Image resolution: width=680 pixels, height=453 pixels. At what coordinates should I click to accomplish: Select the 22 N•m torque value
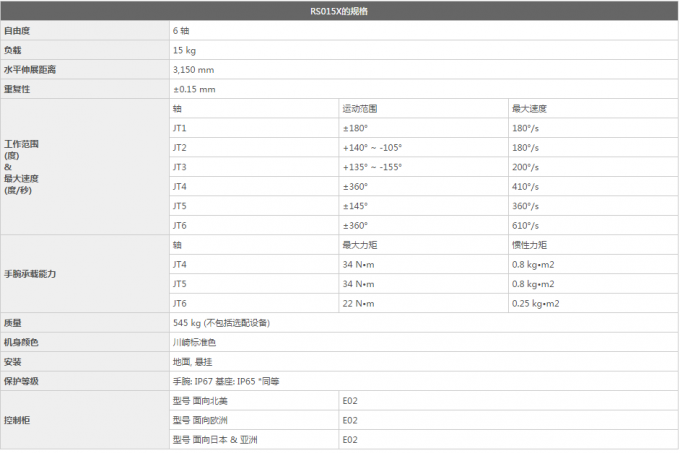coord(359,303)
